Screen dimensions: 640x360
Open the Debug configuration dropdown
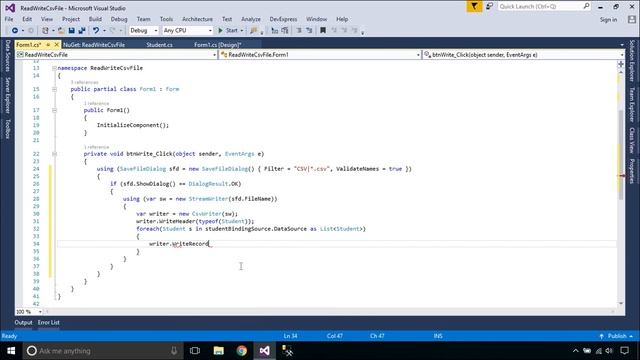pos(144,31)
